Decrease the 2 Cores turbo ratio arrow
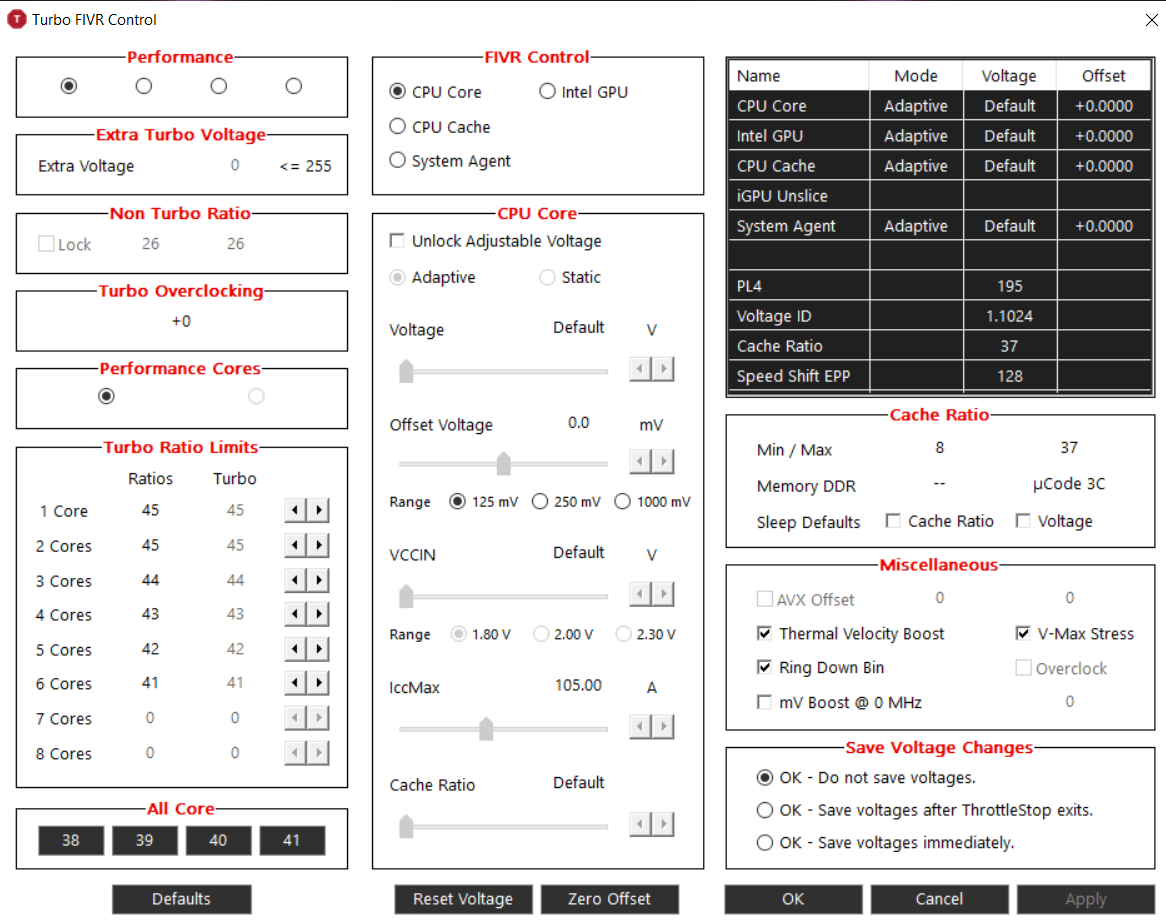Viewport: 1166px width, 923px height. click(295, 545)
